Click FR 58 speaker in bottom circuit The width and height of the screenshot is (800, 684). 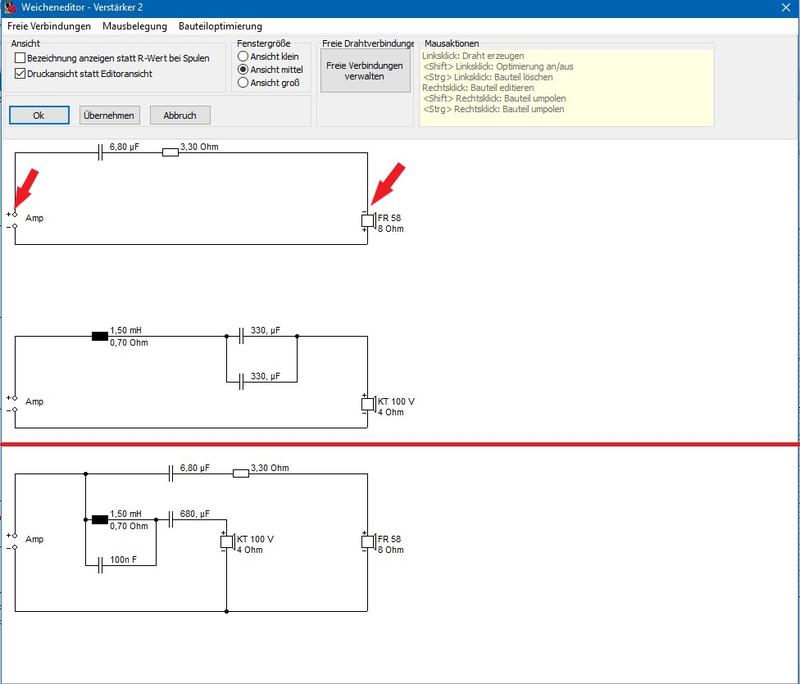(368, 542)
